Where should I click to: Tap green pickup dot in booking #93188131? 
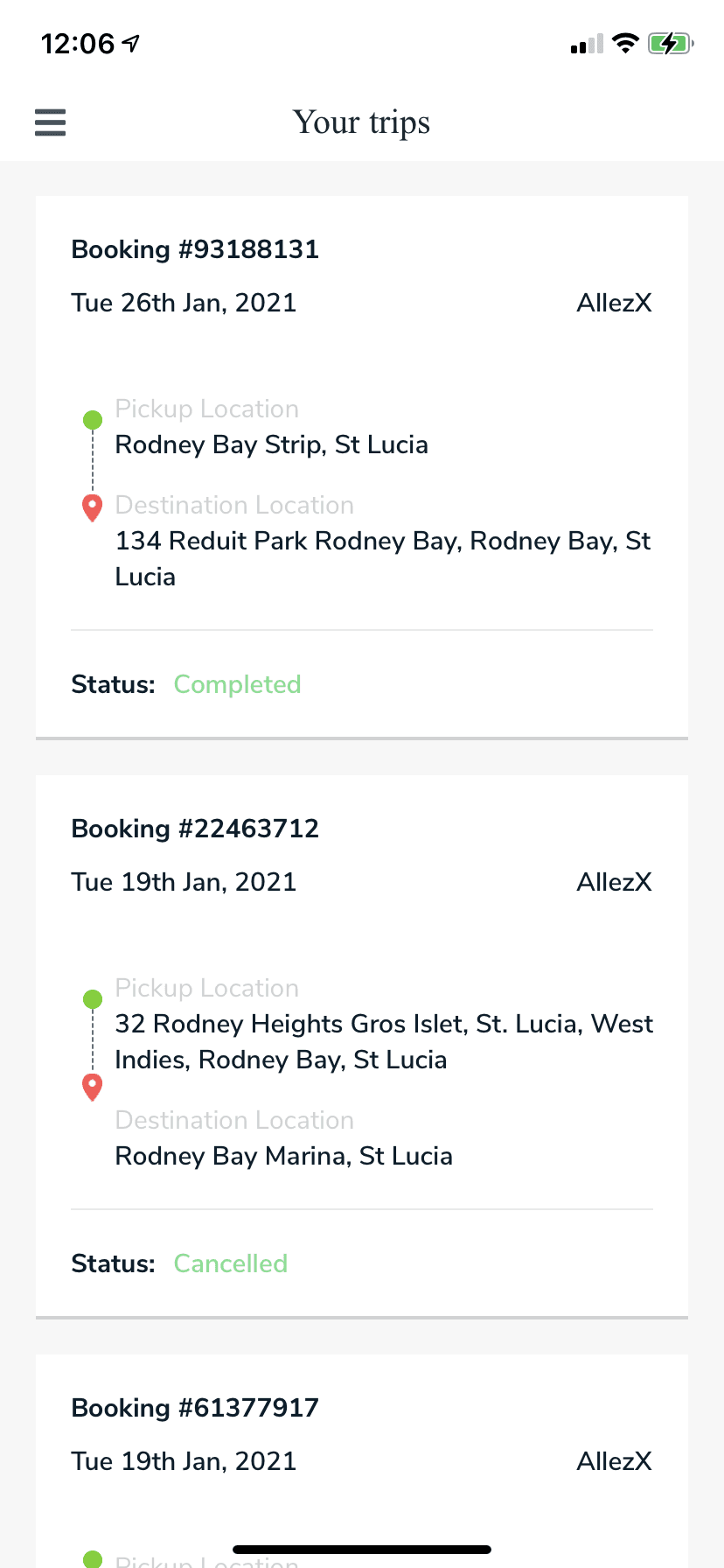coord(93,421)
